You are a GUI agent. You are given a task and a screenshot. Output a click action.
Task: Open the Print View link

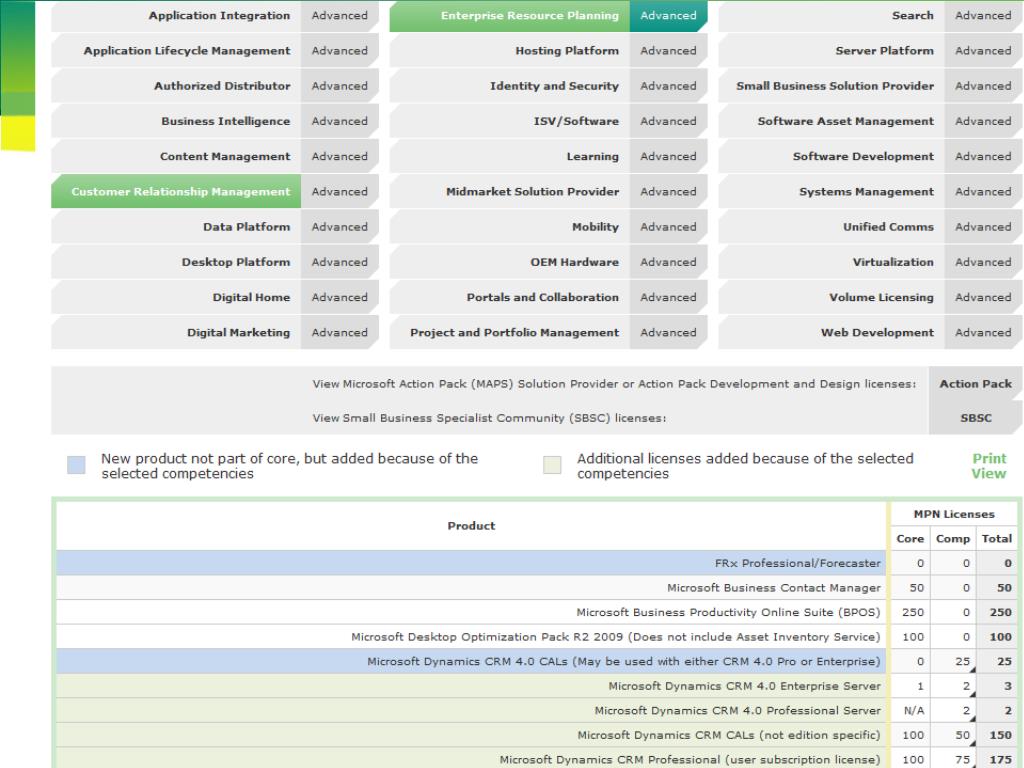tap(989, 466)
